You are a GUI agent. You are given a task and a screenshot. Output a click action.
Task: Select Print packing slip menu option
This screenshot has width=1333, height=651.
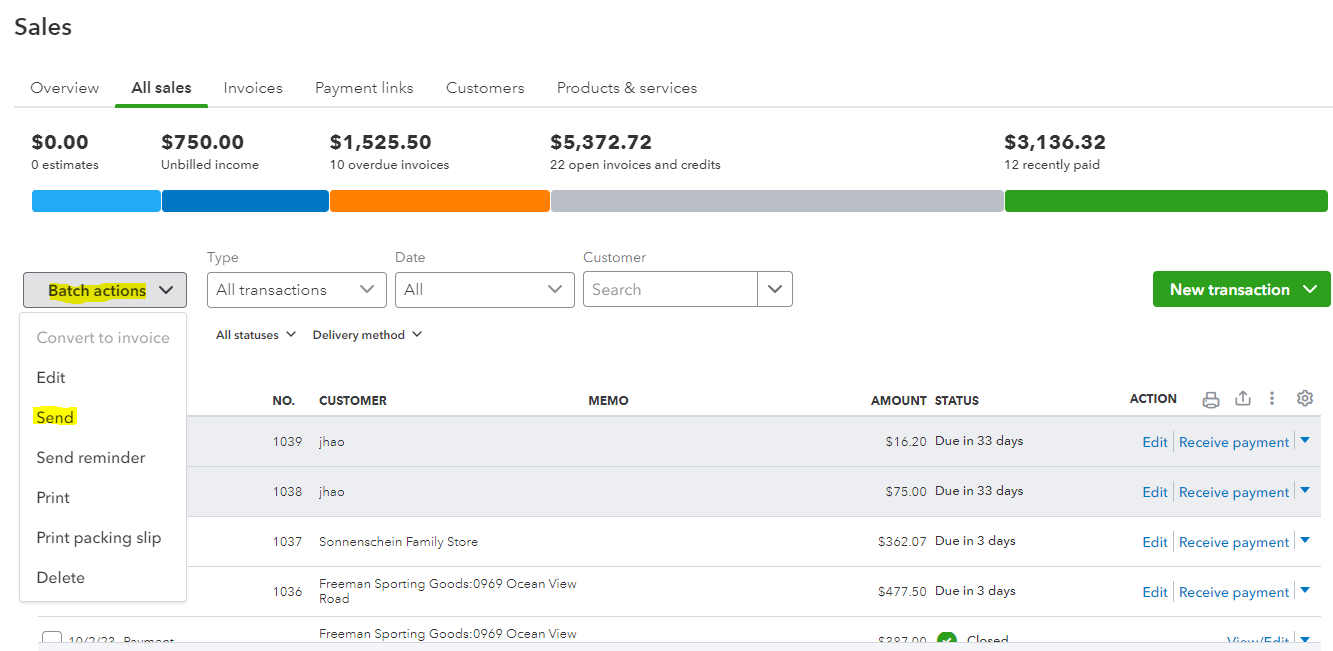click(x=98, y=537)
